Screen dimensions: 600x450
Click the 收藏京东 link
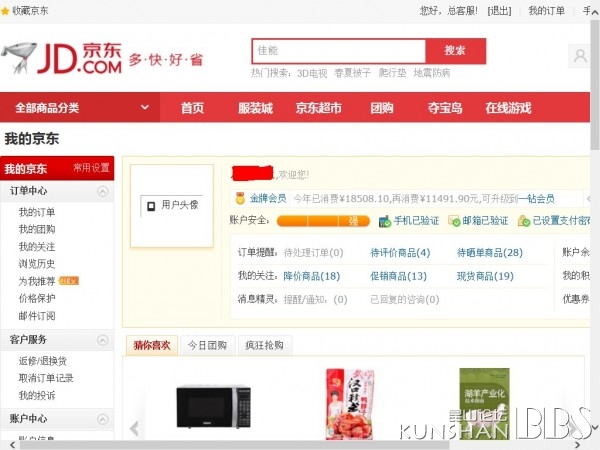[x=30, y=11]
